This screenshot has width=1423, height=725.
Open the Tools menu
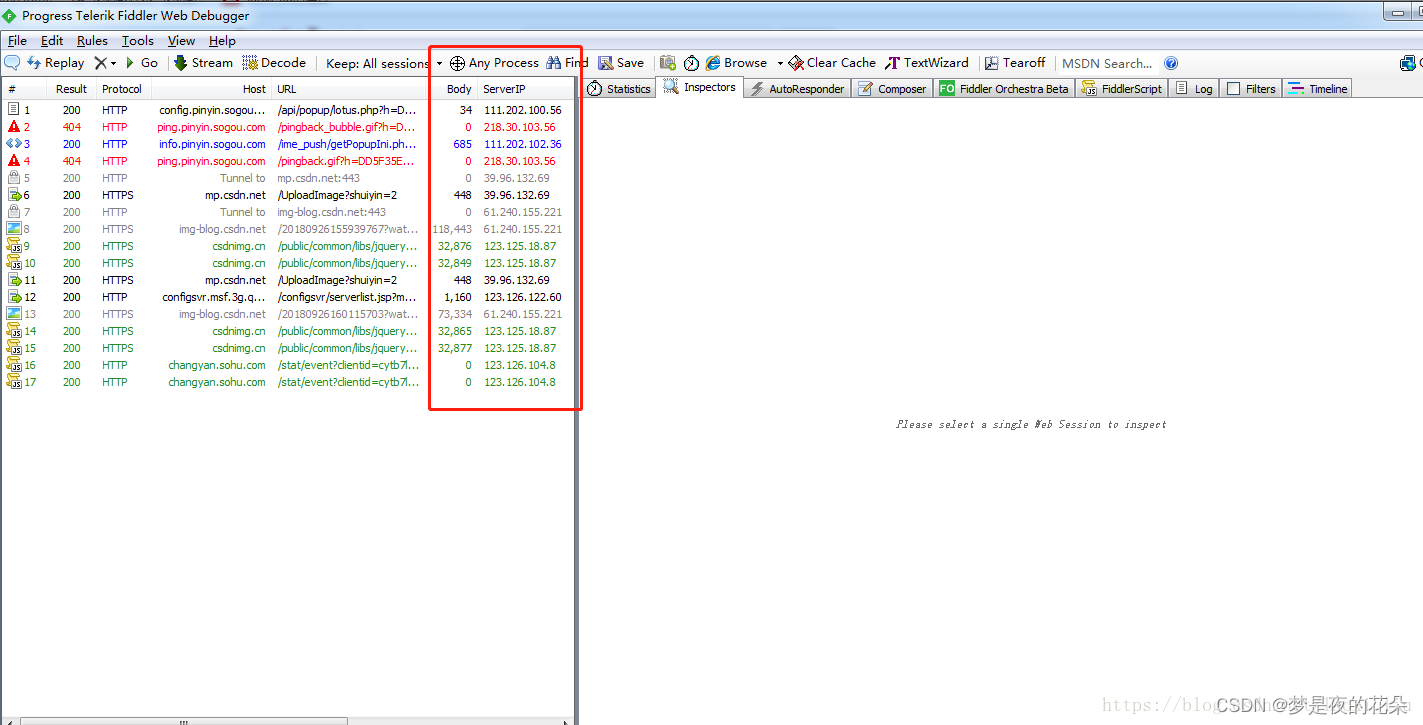tap(138, 41)
